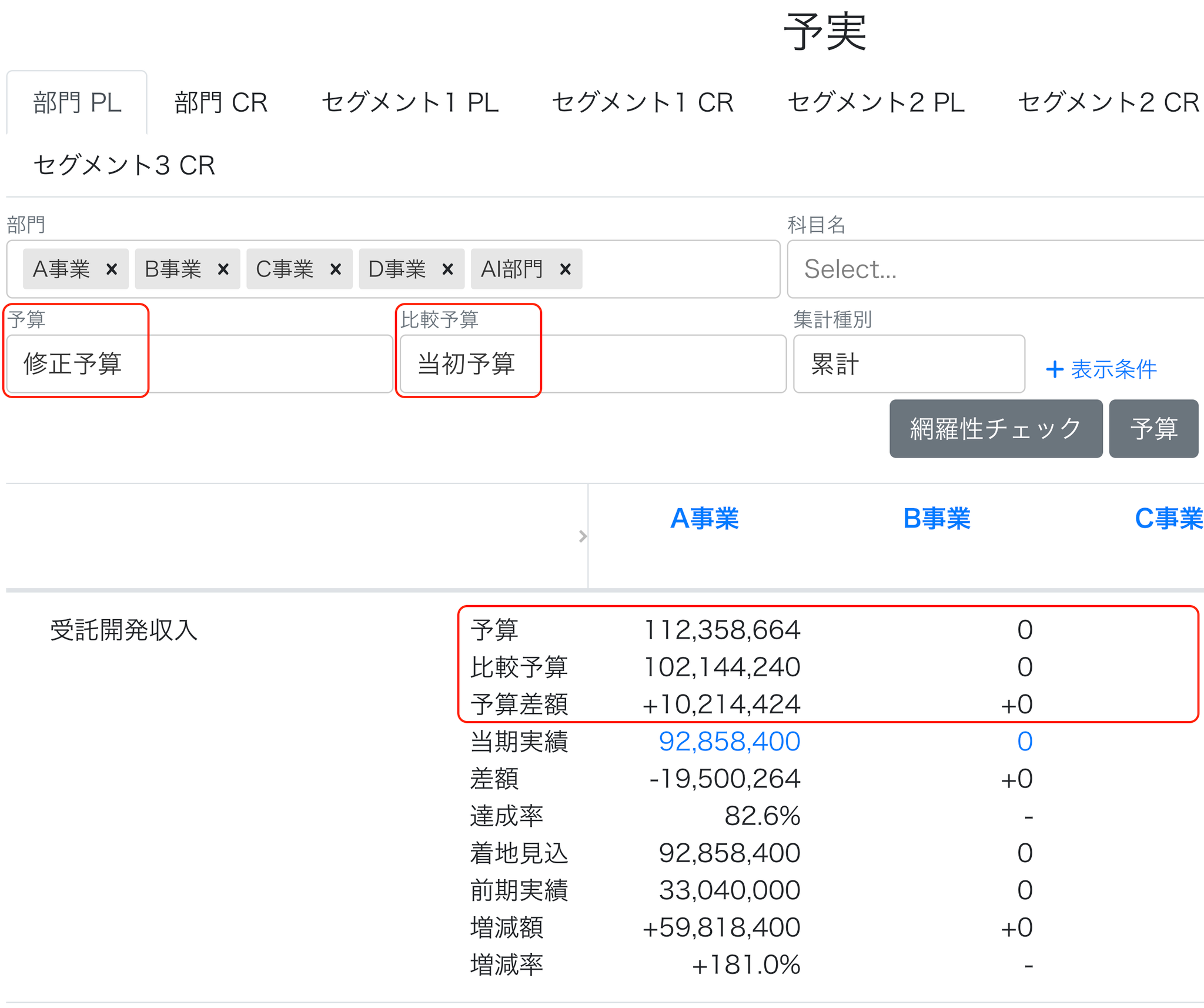Click the 当期実績 value 92,858,400
Image resolution: width=1204 pixels, height=1008 pixels.
point(729,742)
